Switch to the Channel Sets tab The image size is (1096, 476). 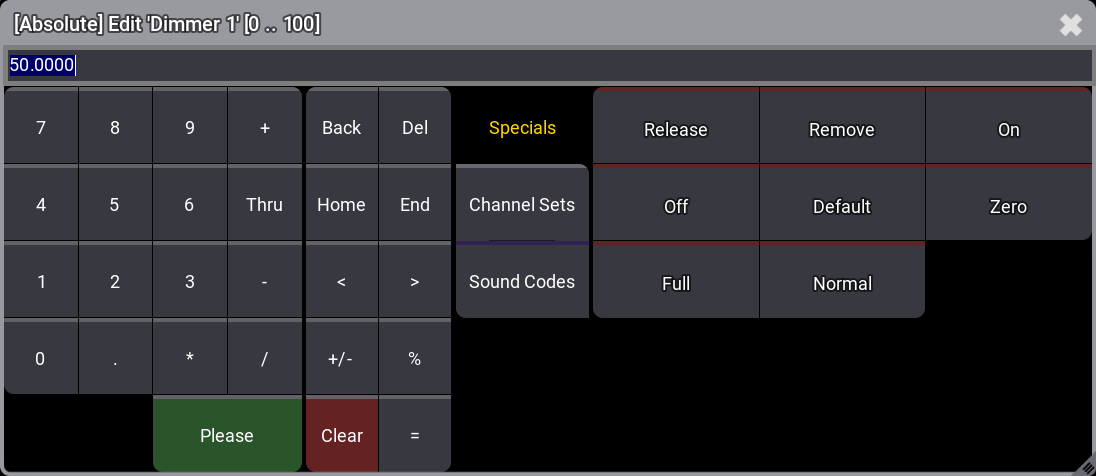coord(522,204)
